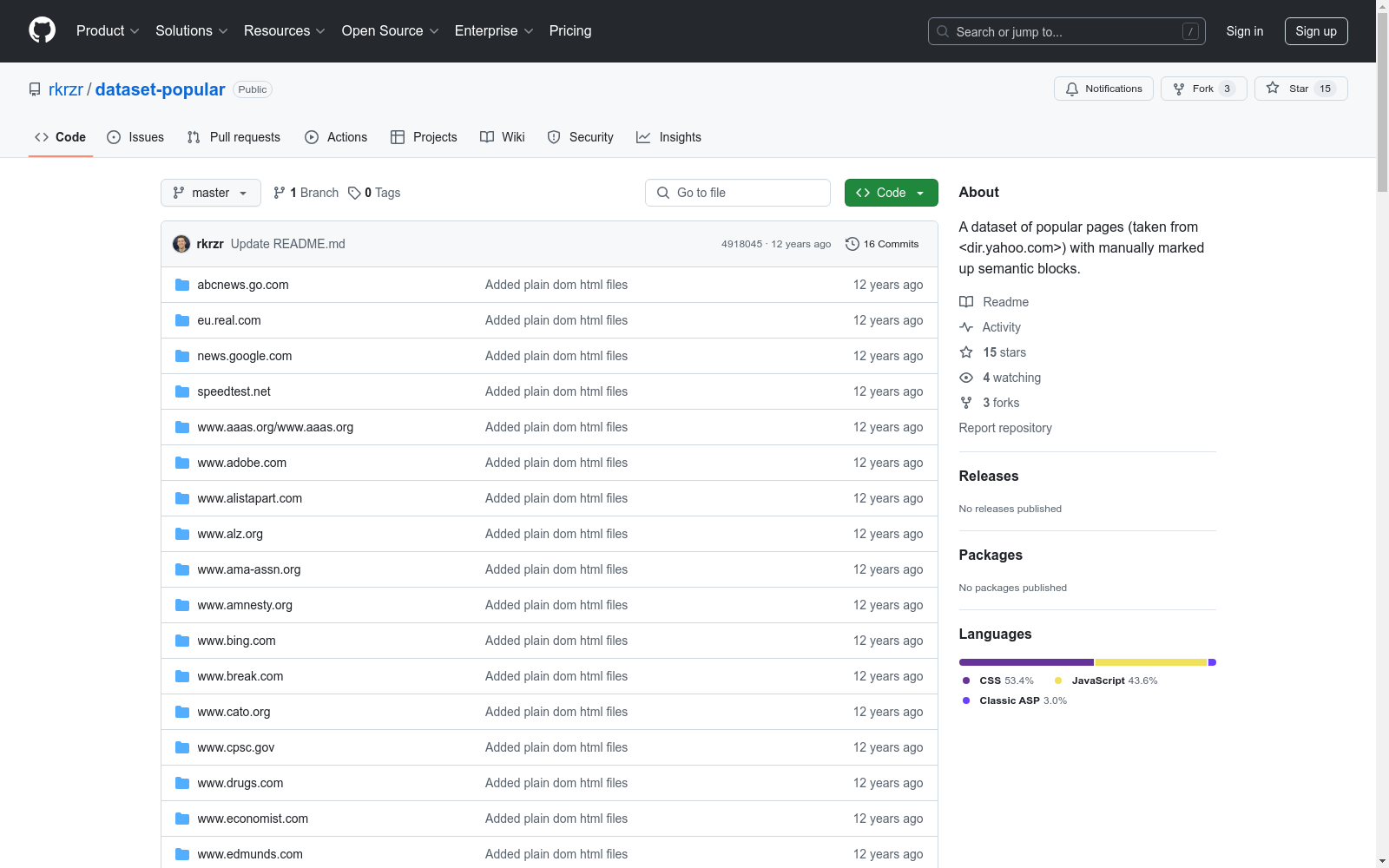Click the purple CSS segment in language bar
The image size is (1389, 868).
[1026, 662]
